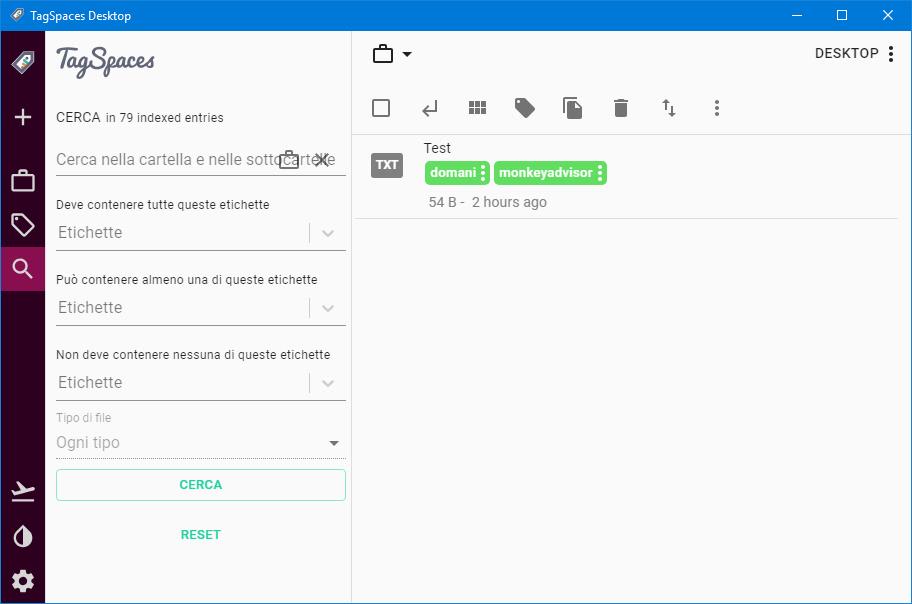
Task: Open the locations briefcase panel in sidebar
Action: [23, 180]
